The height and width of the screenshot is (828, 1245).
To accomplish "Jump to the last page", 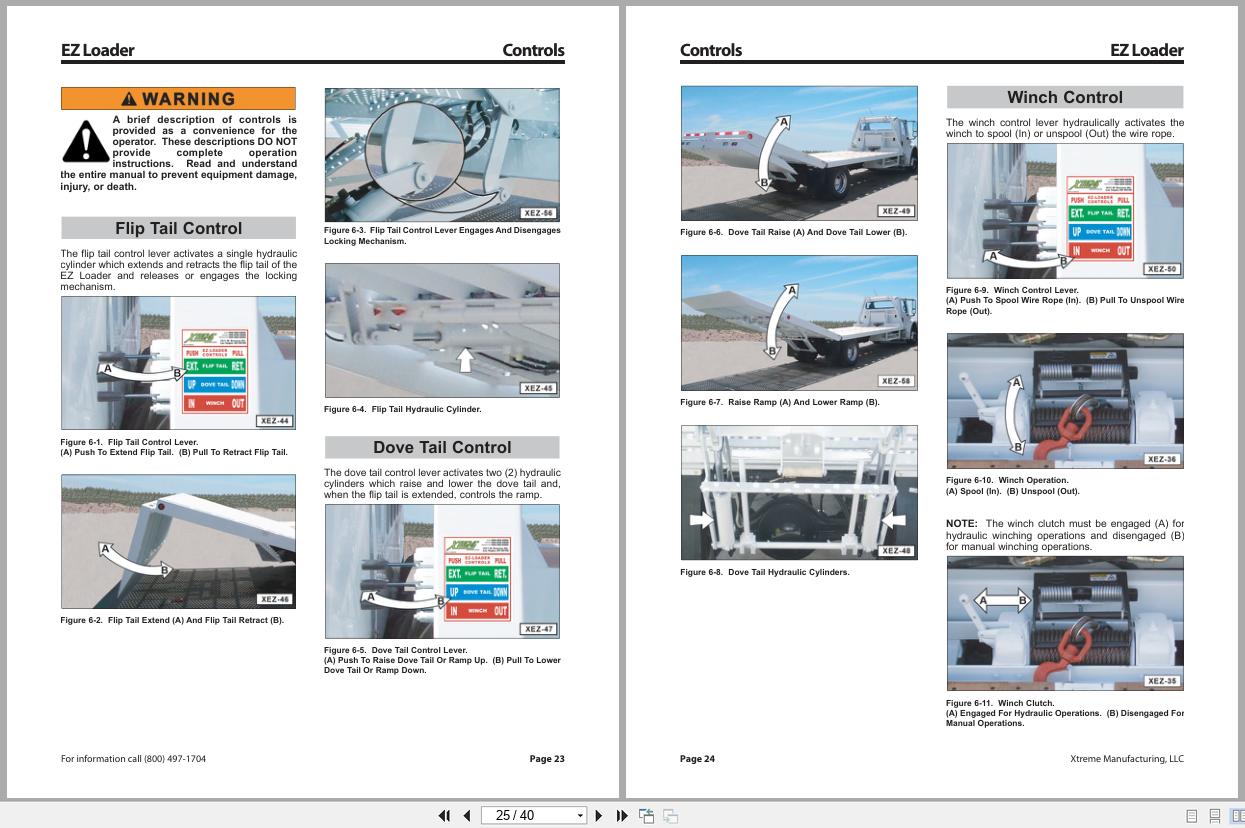I will pyautogui.click(x=621, y=815).
